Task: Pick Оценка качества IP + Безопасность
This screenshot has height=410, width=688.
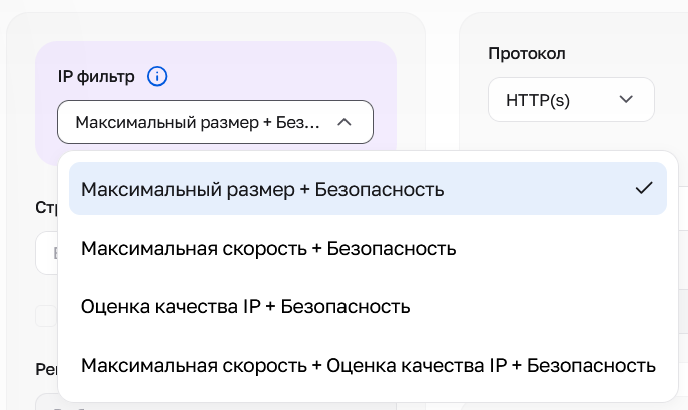Action: pyautogui.click(x=368, y=306)
